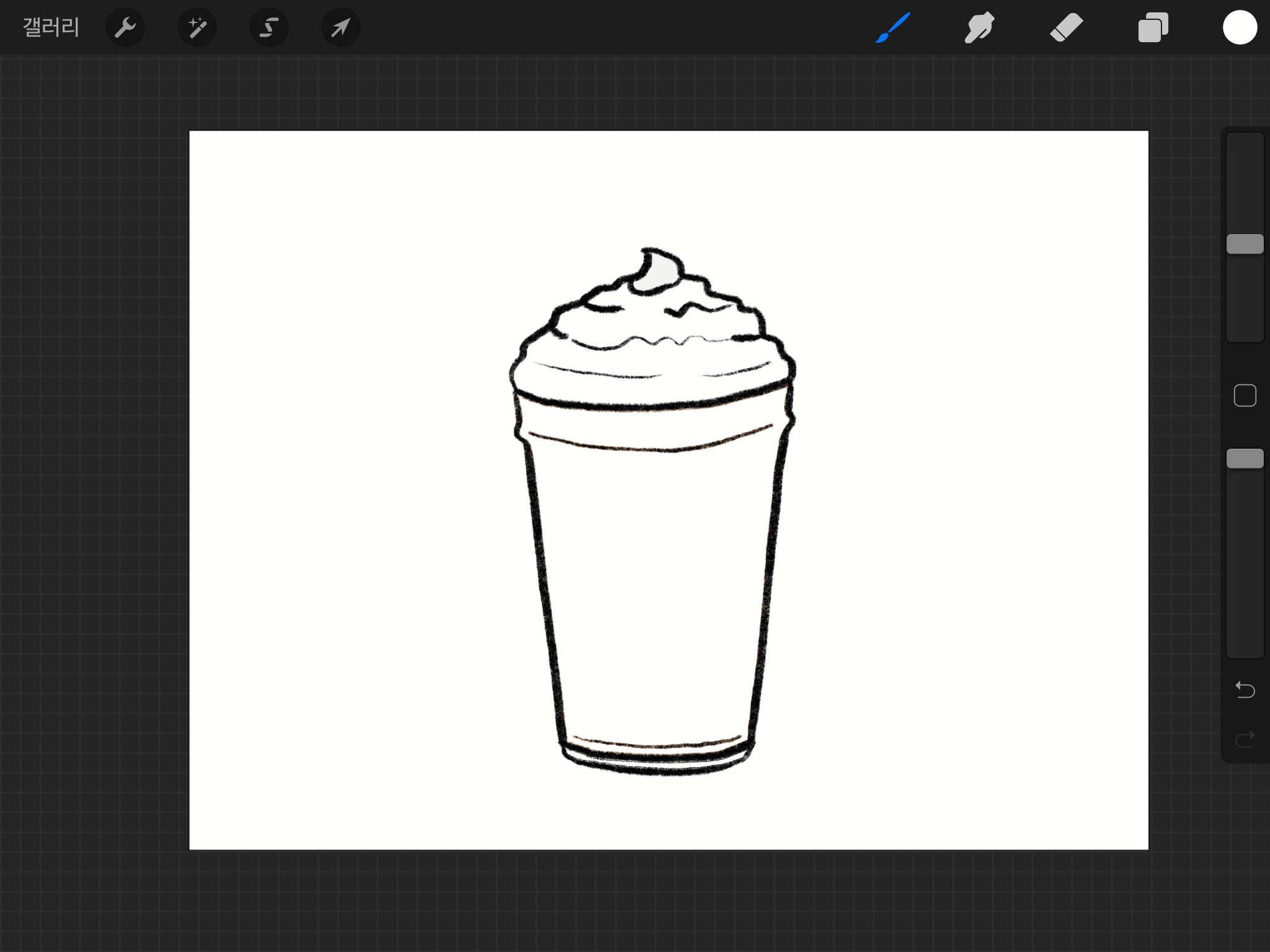Activate the Transform arrow tool

point(341,27)
